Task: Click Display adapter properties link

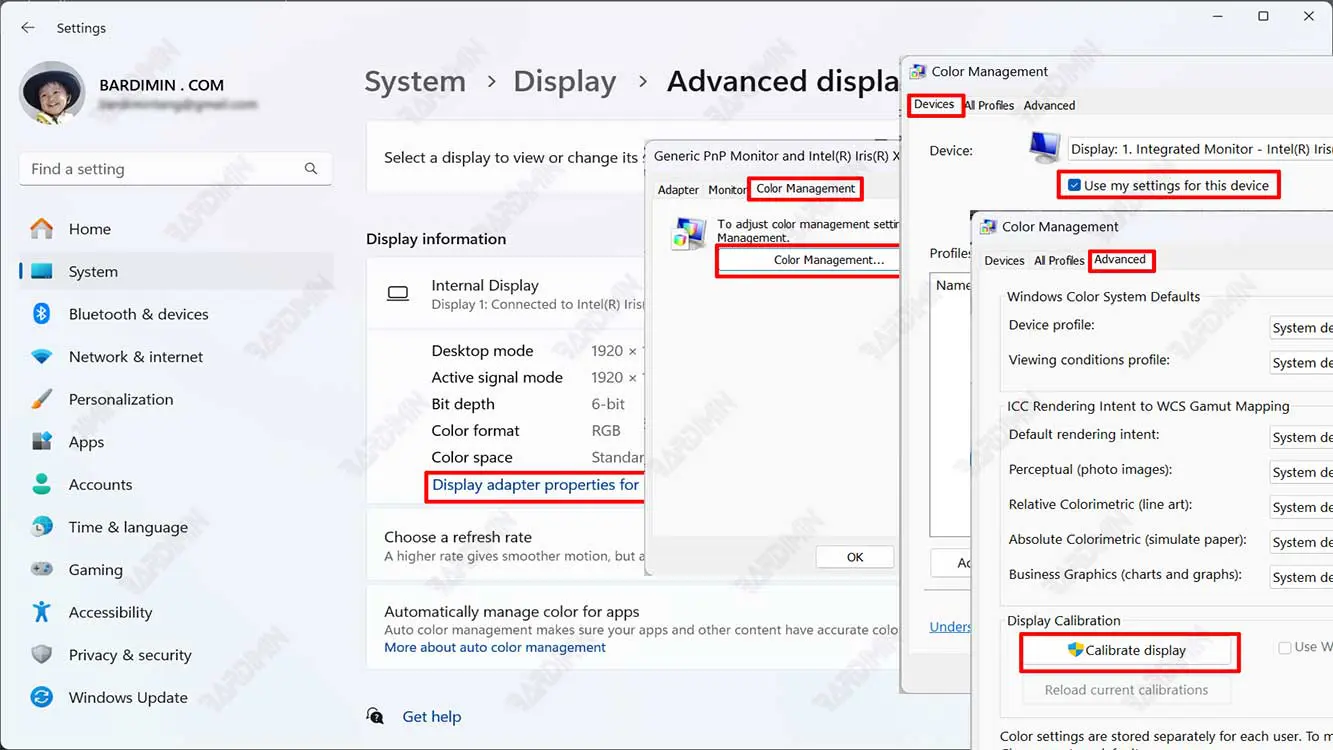Action: tap(535, 485)
